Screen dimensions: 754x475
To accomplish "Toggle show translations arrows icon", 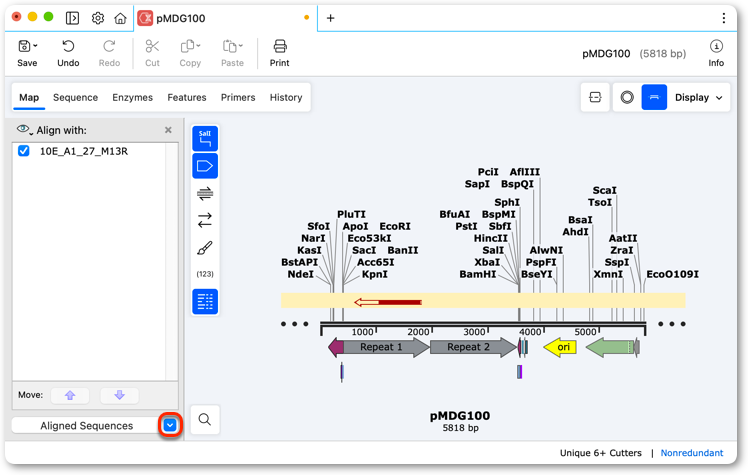I will [205, 220].
